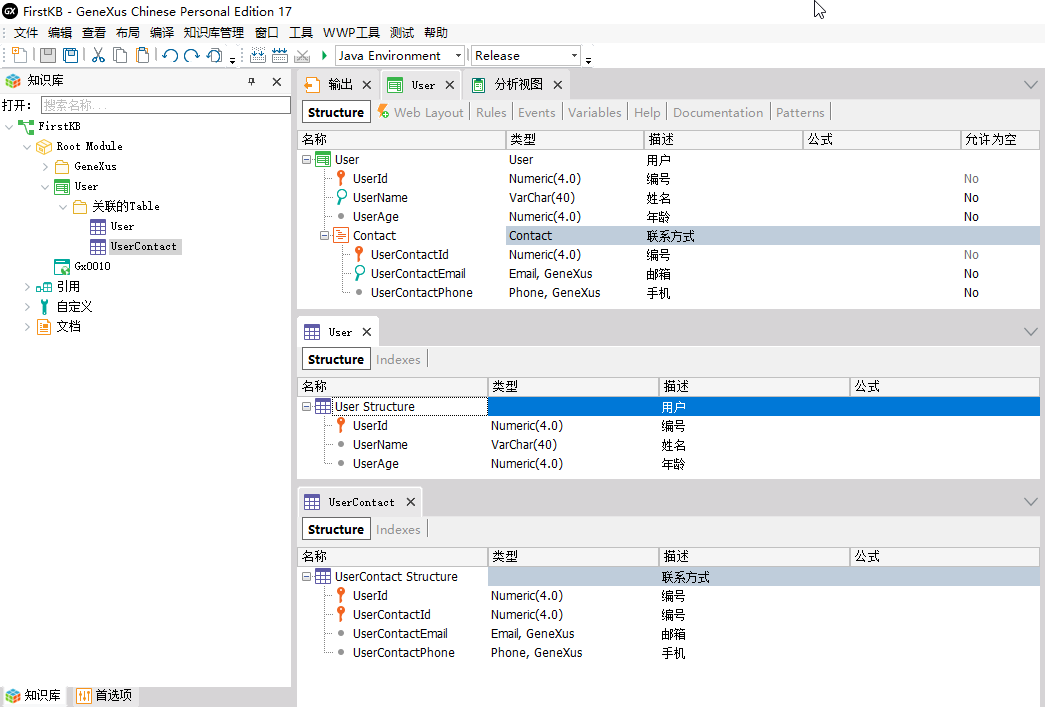Click the 文档 document icon in tree
The width and height of the screenshot is (1045, 707).
(x=44, y=327)
